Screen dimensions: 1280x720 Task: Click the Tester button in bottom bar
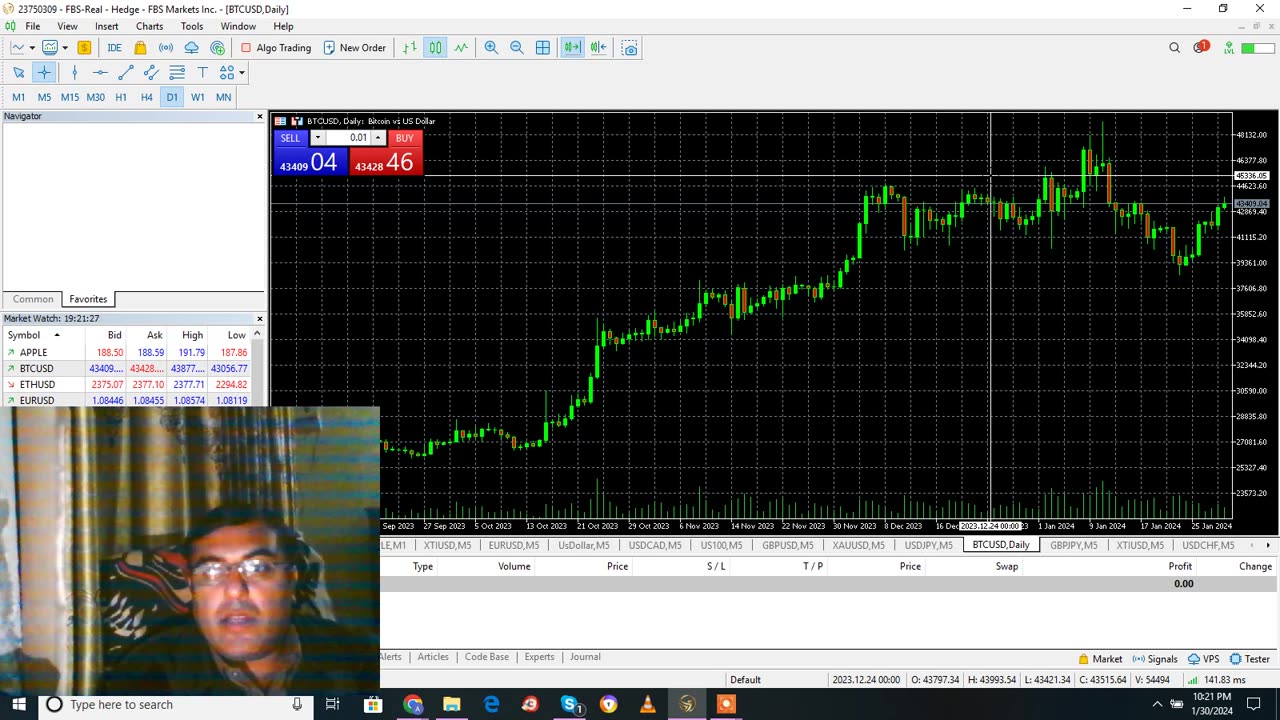click(1250, 659)
